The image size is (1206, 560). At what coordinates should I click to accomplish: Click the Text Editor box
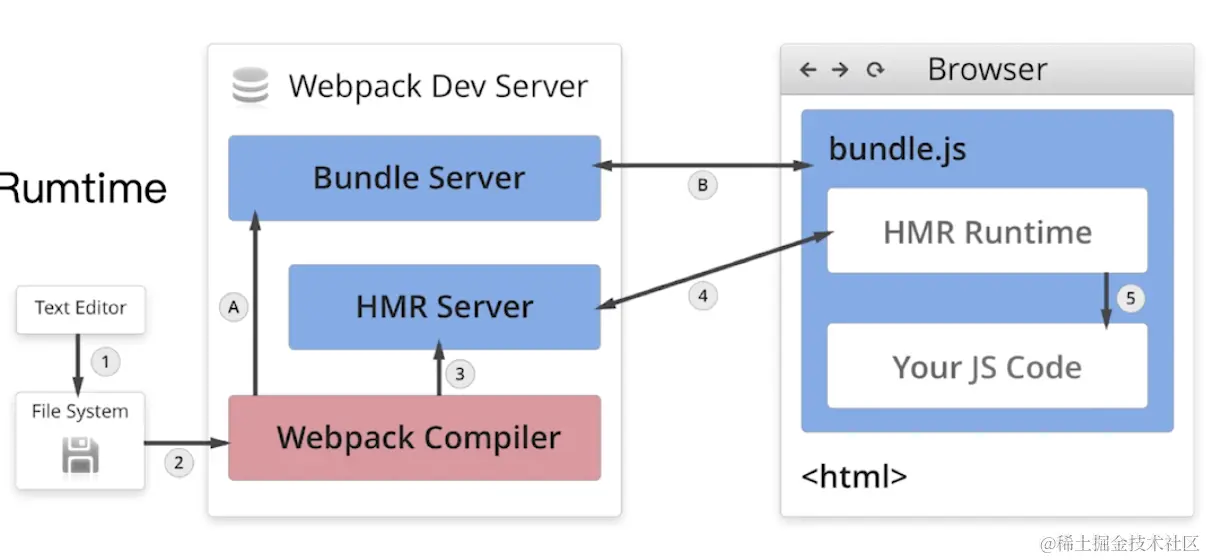coord(80,309)
